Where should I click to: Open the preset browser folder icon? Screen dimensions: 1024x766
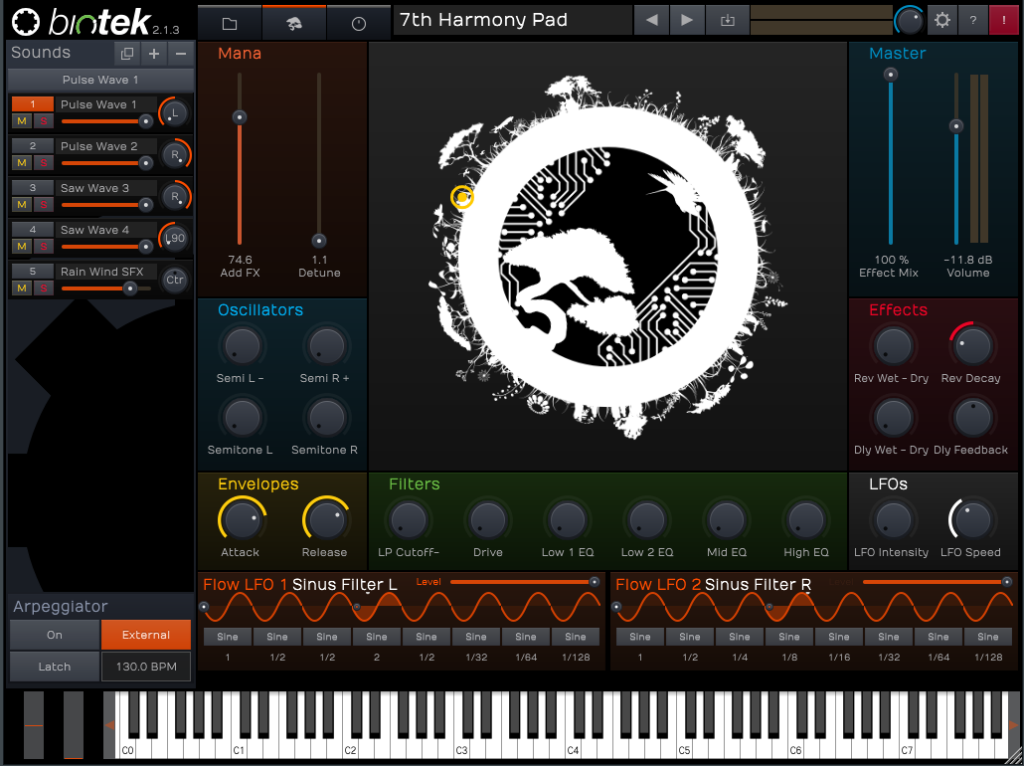coord(229,22)
